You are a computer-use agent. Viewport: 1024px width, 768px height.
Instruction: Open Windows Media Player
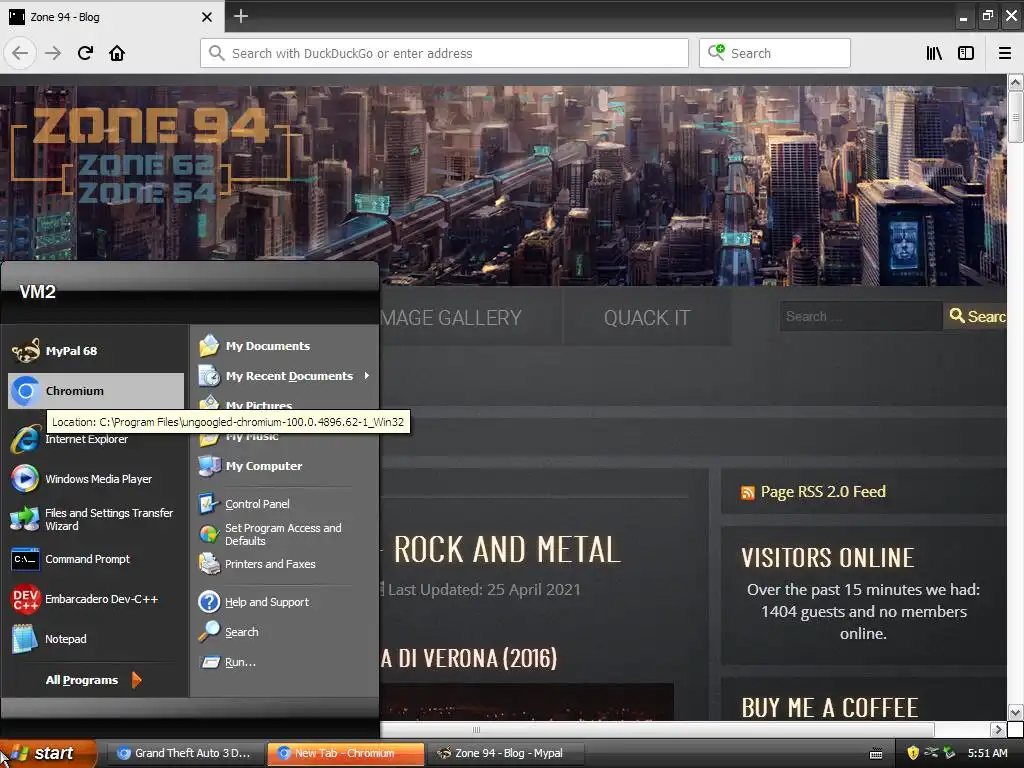pyautogui.click(x=96, y=479)
